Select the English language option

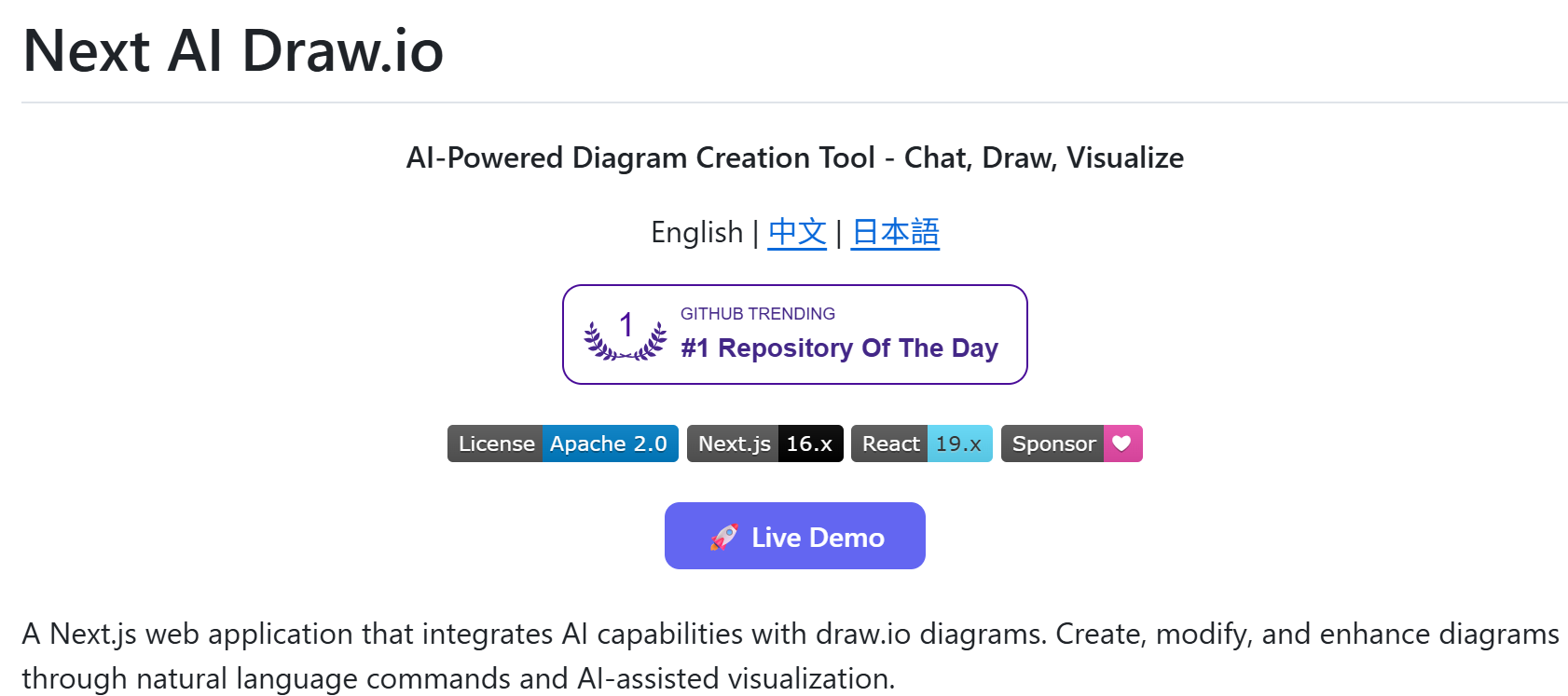point(698,232)
